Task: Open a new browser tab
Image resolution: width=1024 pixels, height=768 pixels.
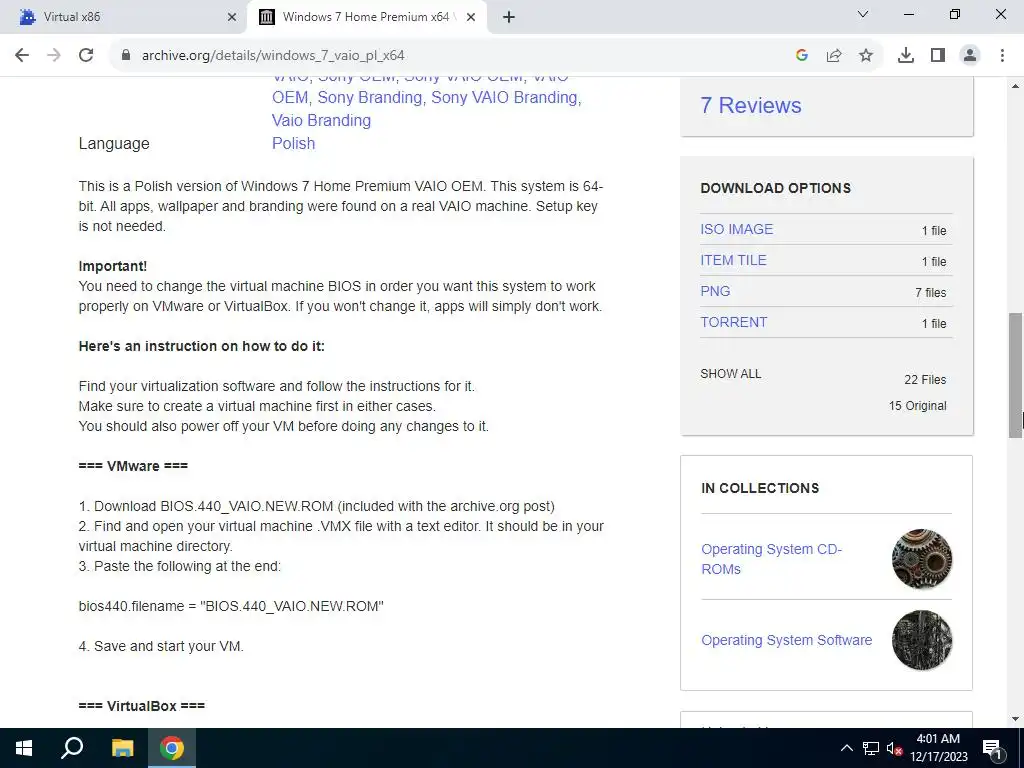Action: click(509, 17)
